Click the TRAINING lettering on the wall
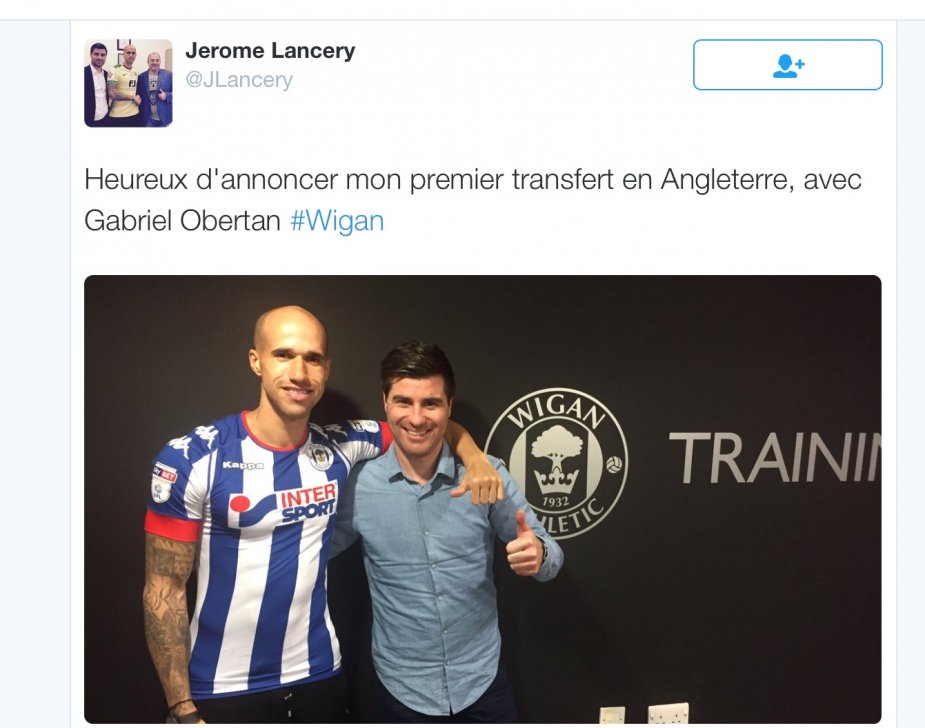 point(775,459)
